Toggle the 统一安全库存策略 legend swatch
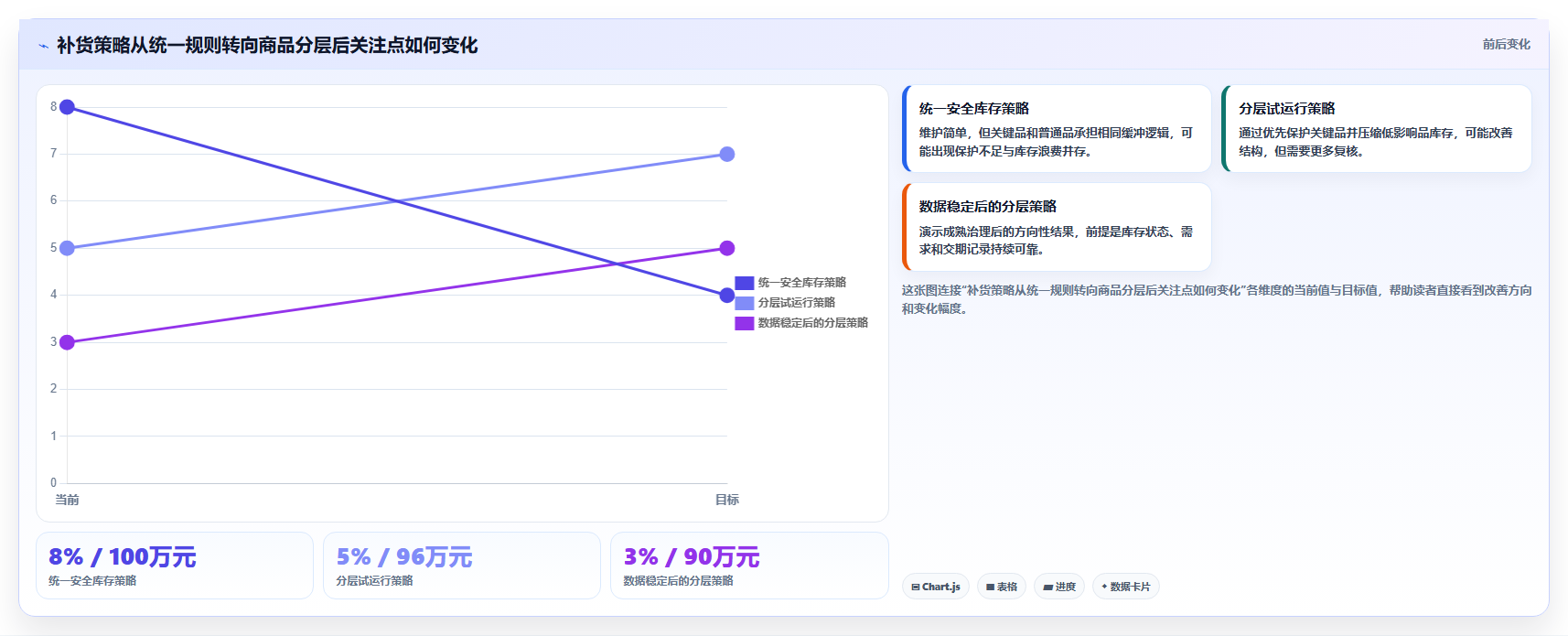This screenshot has width=1568, height=636. coord(745,283)
